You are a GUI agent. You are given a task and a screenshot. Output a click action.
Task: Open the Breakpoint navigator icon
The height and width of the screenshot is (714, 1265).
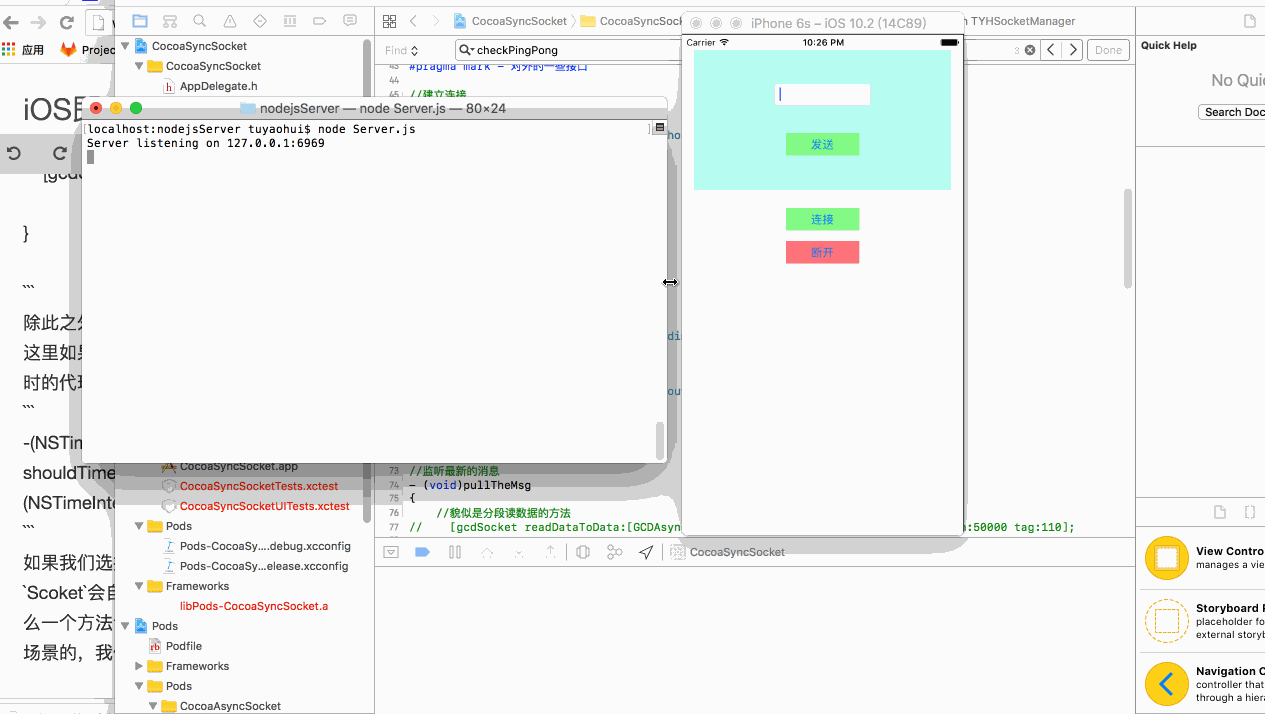(x=319, y=21)
